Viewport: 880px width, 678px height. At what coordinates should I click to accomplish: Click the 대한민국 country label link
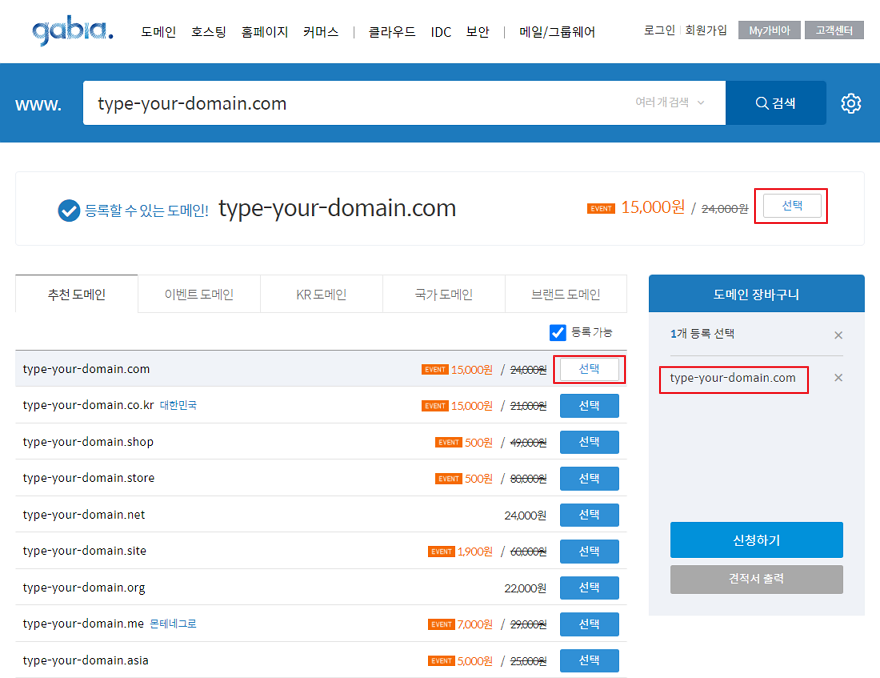point(178,405)
